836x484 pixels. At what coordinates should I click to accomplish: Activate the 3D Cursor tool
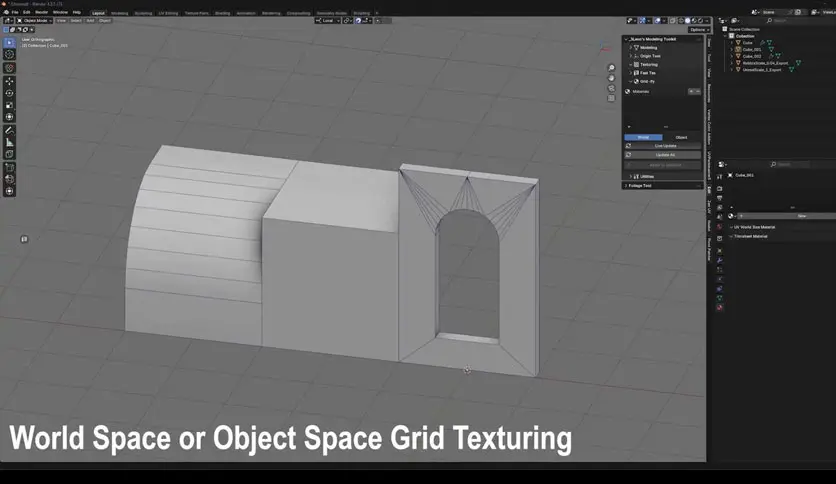pos(10,54)
